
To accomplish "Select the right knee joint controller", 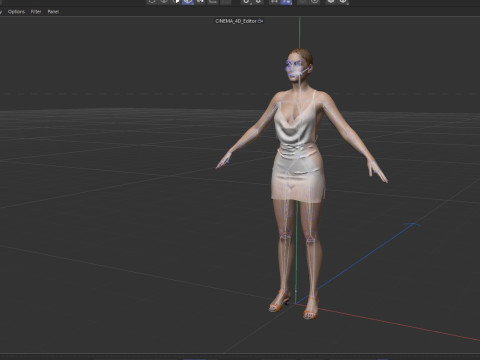I will pyautogui.click(x=310, y=238).
